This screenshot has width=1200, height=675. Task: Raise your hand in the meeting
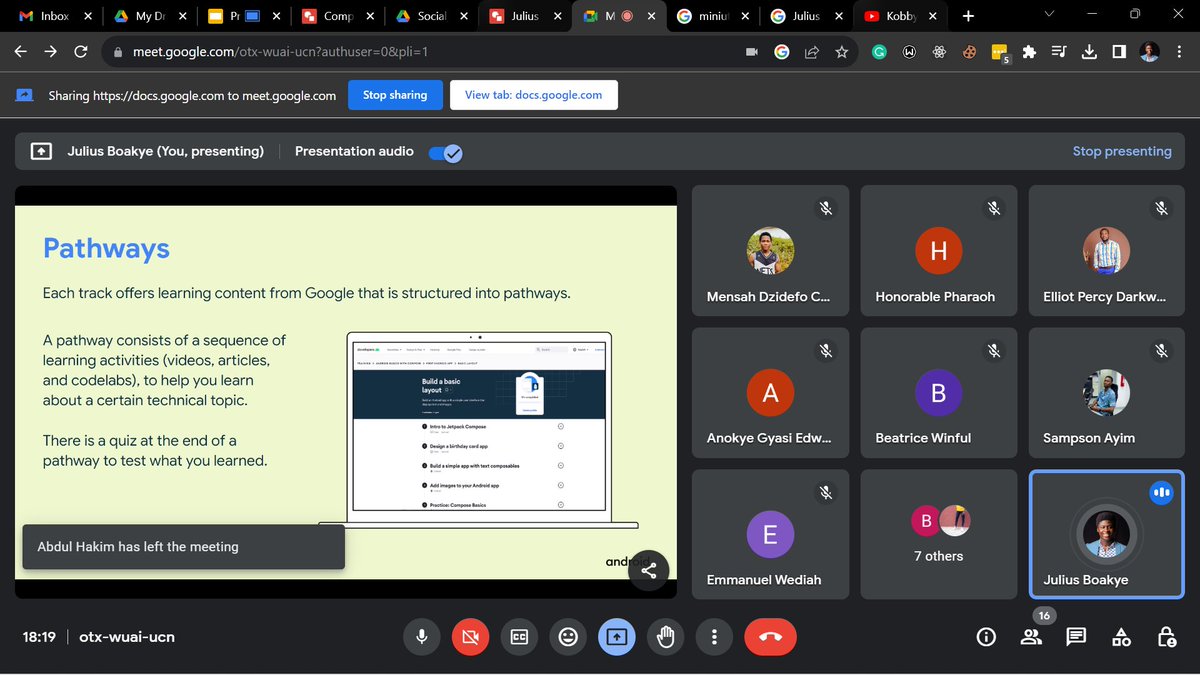coord(666,637)
